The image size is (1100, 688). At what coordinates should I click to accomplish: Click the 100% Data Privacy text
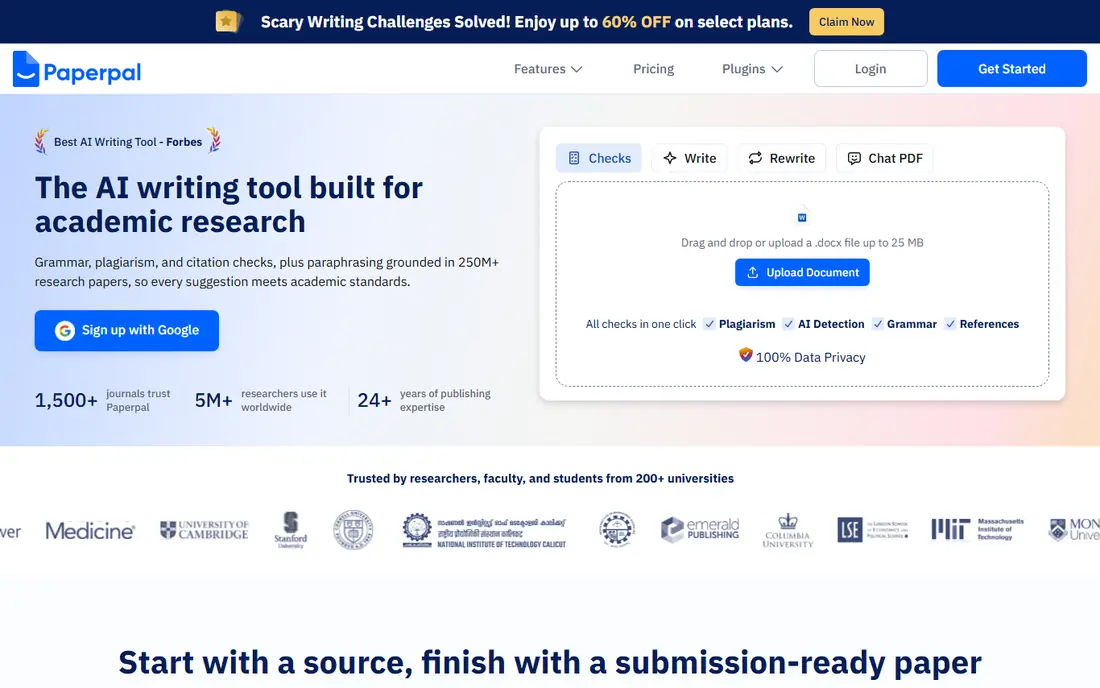click(x=810, y=357)
